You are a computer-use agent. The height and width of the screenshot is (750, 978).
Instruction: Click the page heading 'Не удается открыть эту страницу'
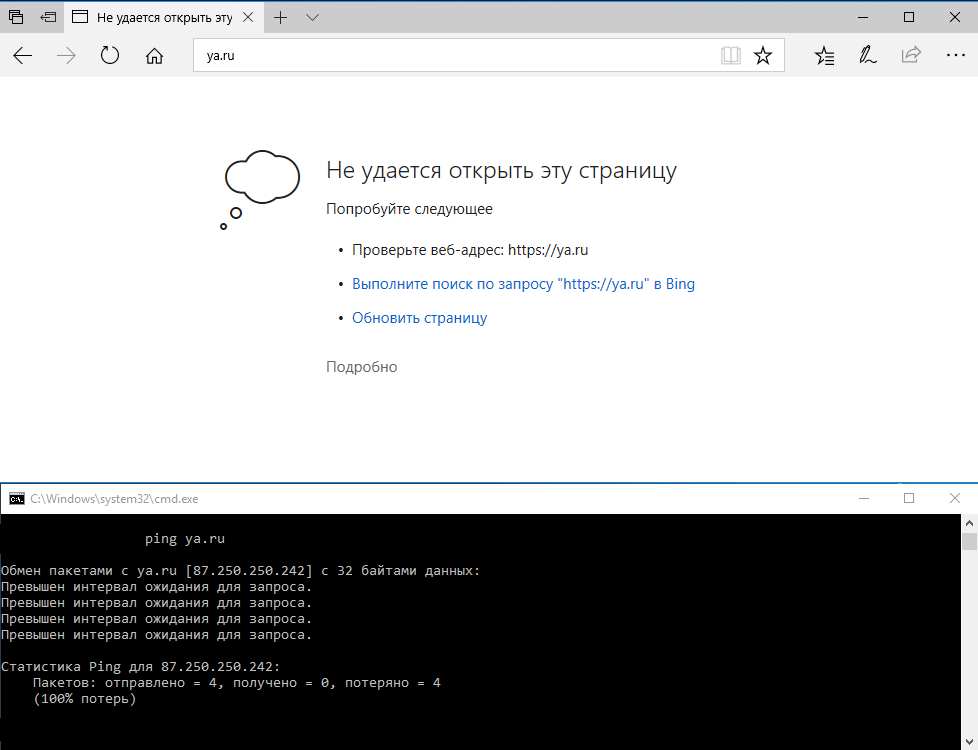501,170
